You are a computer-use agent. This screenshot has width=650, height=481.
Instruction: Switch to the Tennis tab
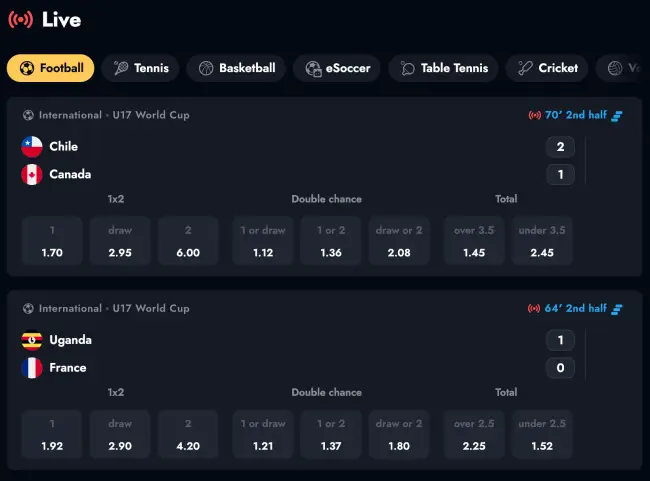(x=141, y=68)
